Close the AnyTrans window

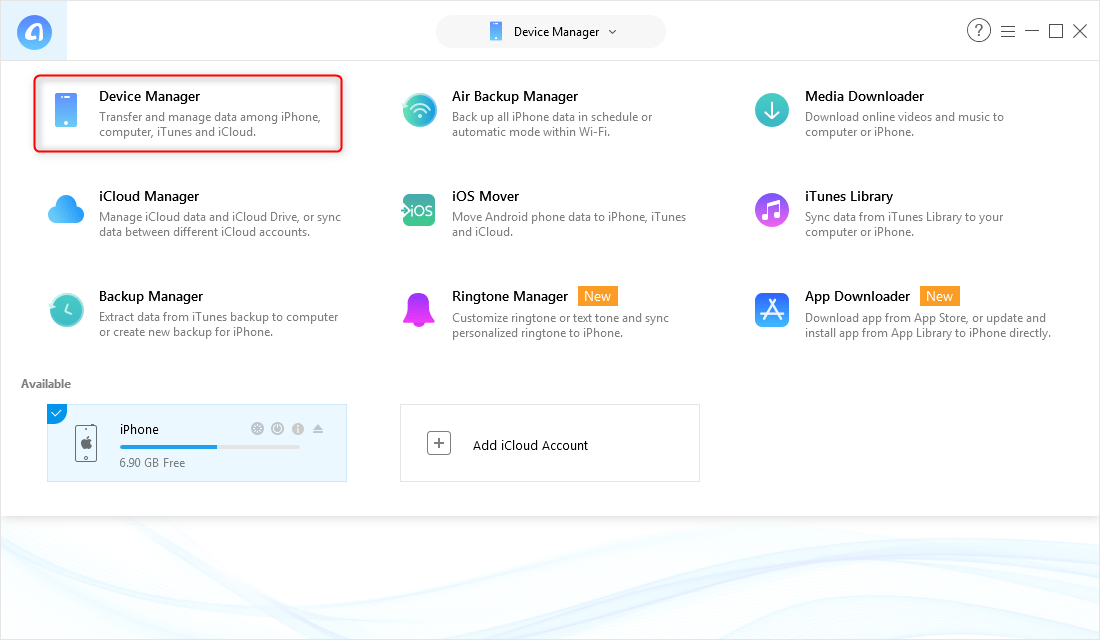click(x=1080, y=31)
